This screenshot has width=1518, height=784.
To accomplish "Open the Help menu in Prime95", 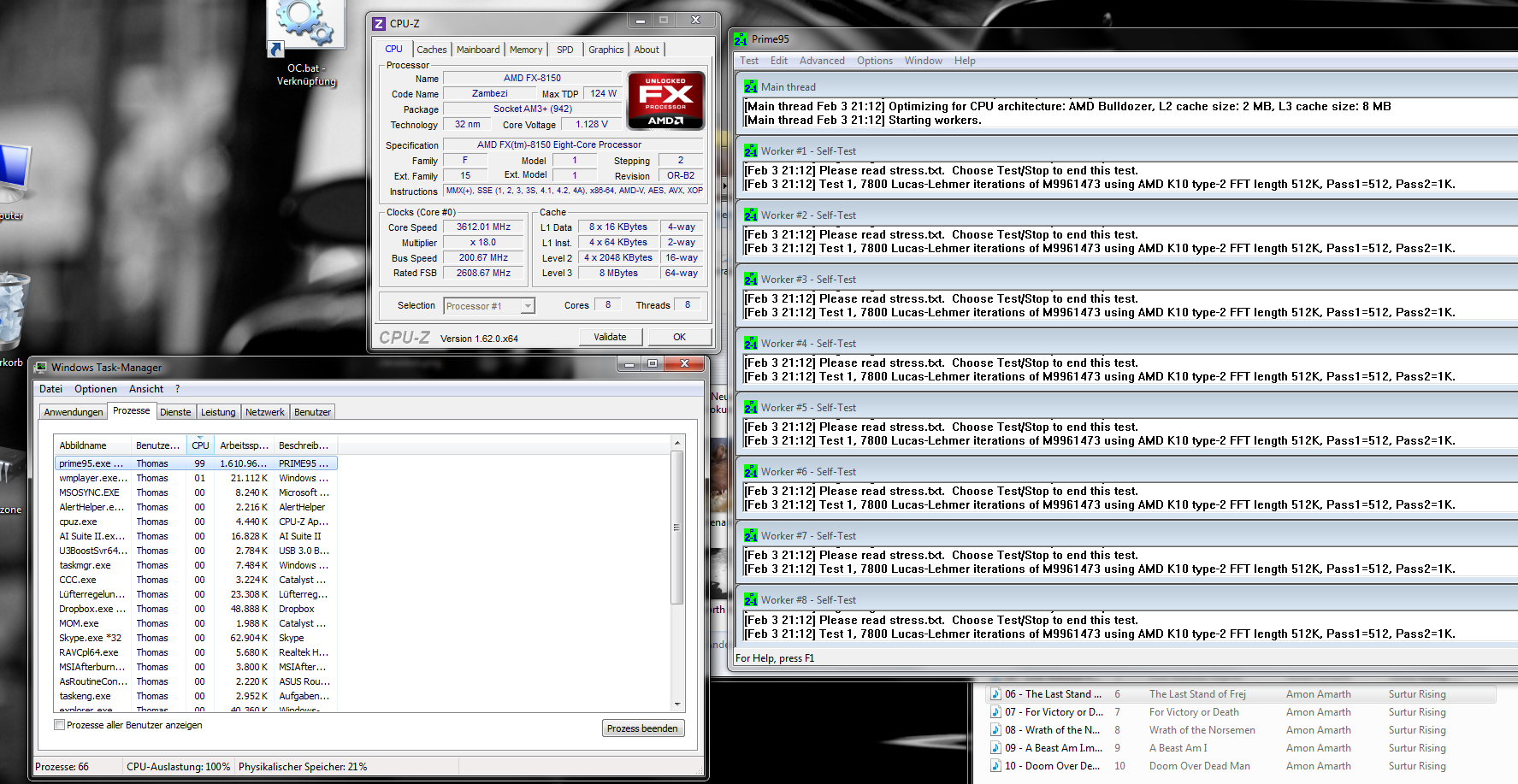I will (x=965, y=61).
